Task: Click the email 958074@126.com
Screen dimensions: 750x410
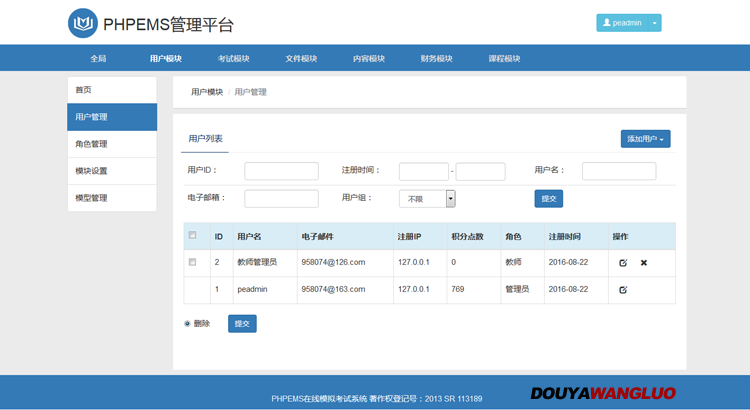Action: click(333, 262)
